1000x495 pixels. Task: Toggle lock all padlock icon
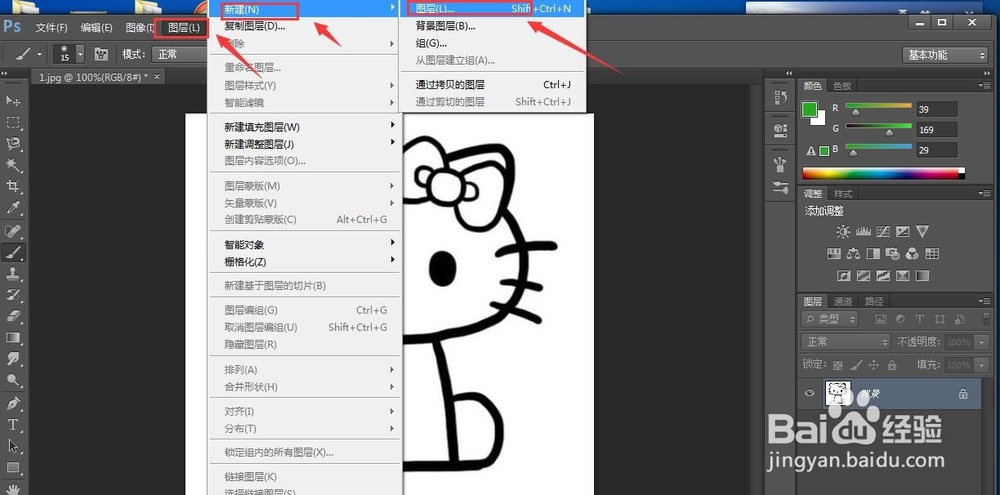(x=892, y=366)
